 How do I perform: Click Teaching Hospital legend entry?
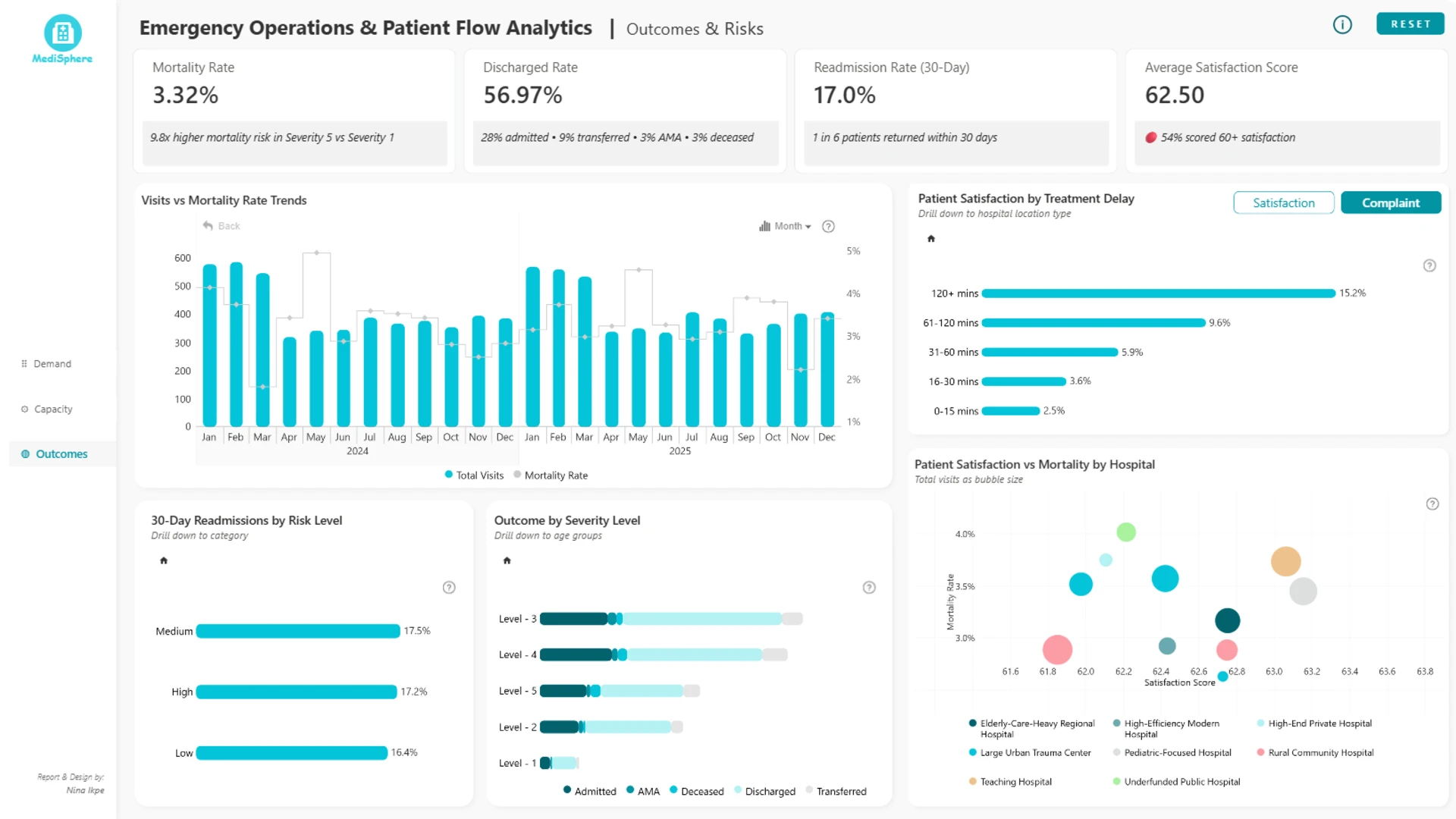point(1010,782)
